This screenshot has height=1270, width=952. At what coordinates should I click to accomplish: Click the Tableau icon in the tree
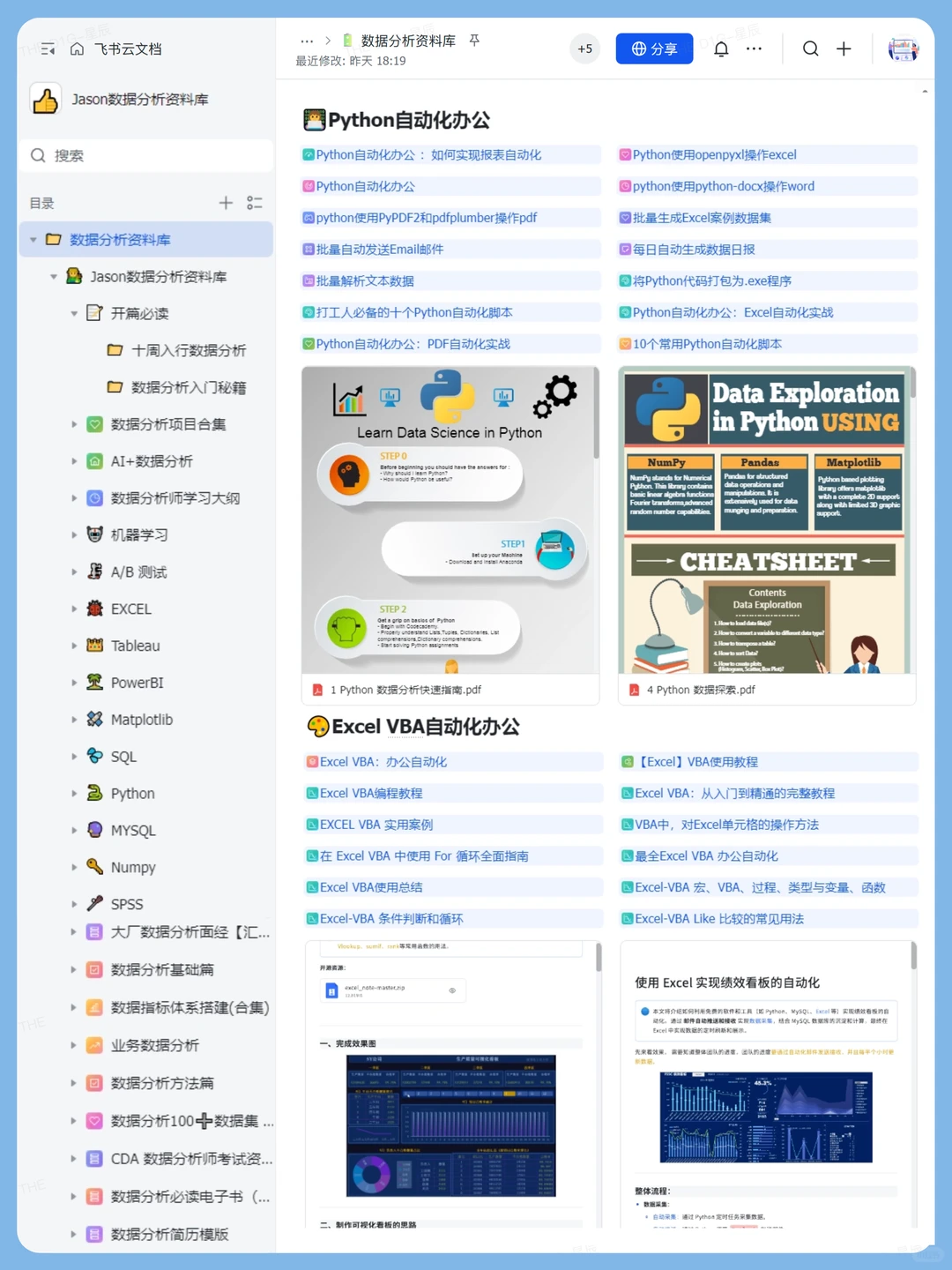point(95,646)
